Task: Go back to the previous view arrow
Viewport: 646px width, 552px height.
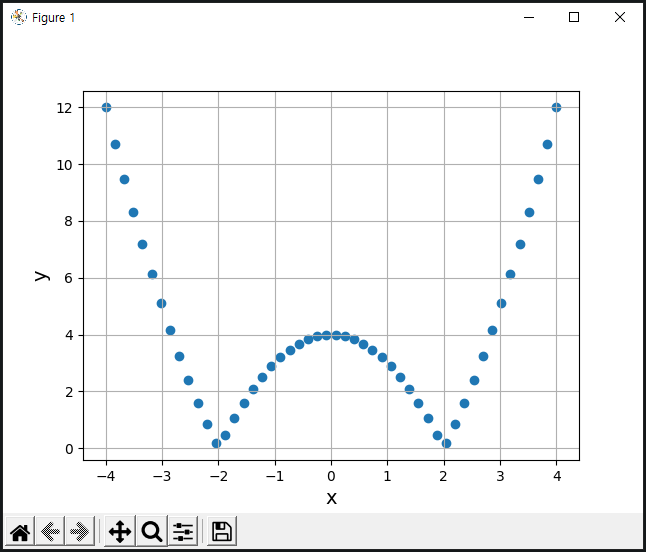Action: click(50, 531)
